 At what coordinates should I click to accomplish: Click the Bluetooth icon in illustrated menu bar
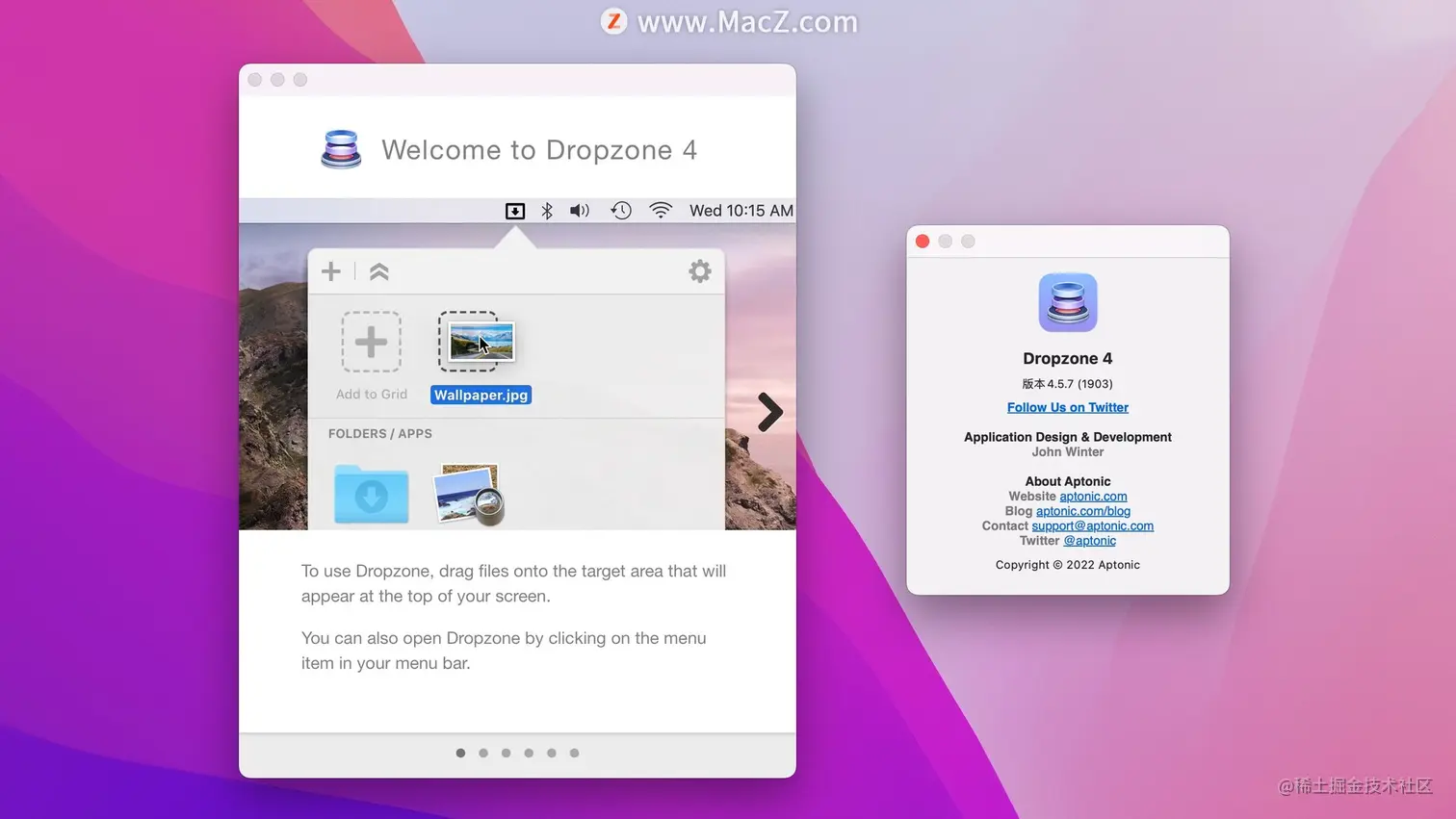tap(547, 211)
